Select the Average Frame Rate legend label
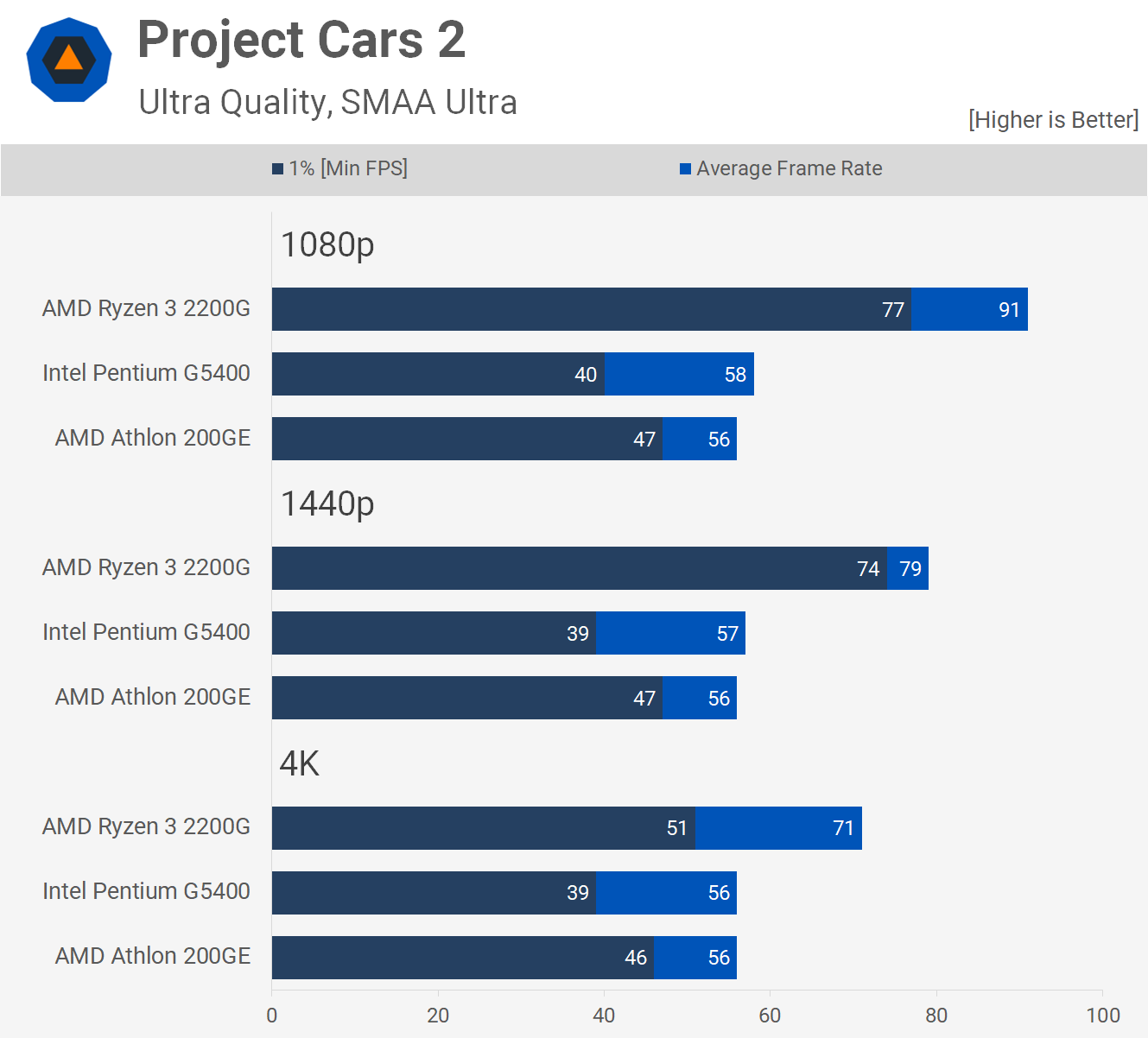 [789, 168]
